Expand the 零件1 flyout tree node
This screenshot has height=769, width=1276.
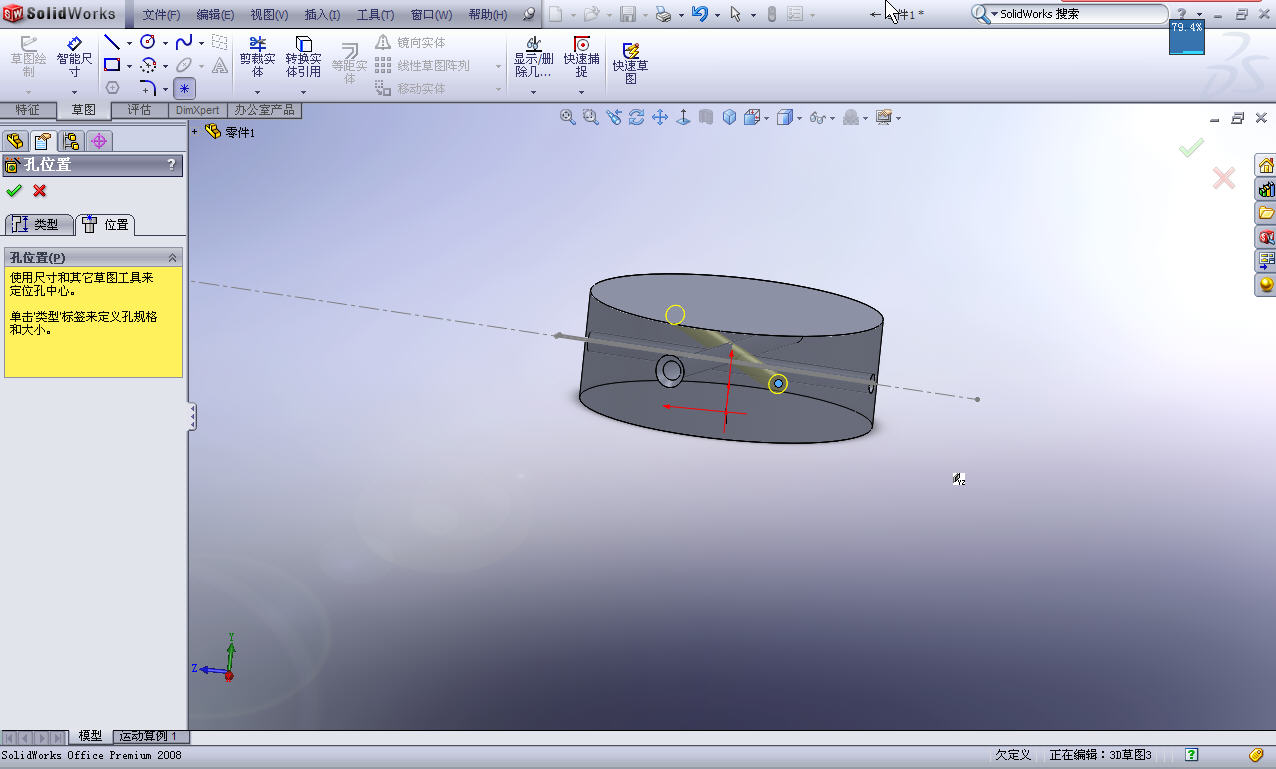click(x=196, y=131)
